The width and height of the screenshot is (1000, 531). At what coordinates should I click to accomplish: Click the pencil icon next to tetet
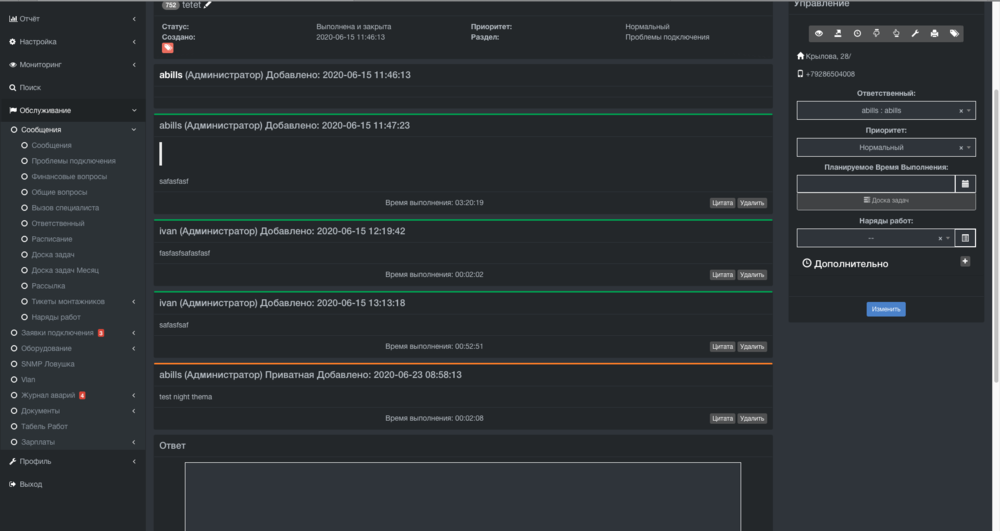(208, 5)
